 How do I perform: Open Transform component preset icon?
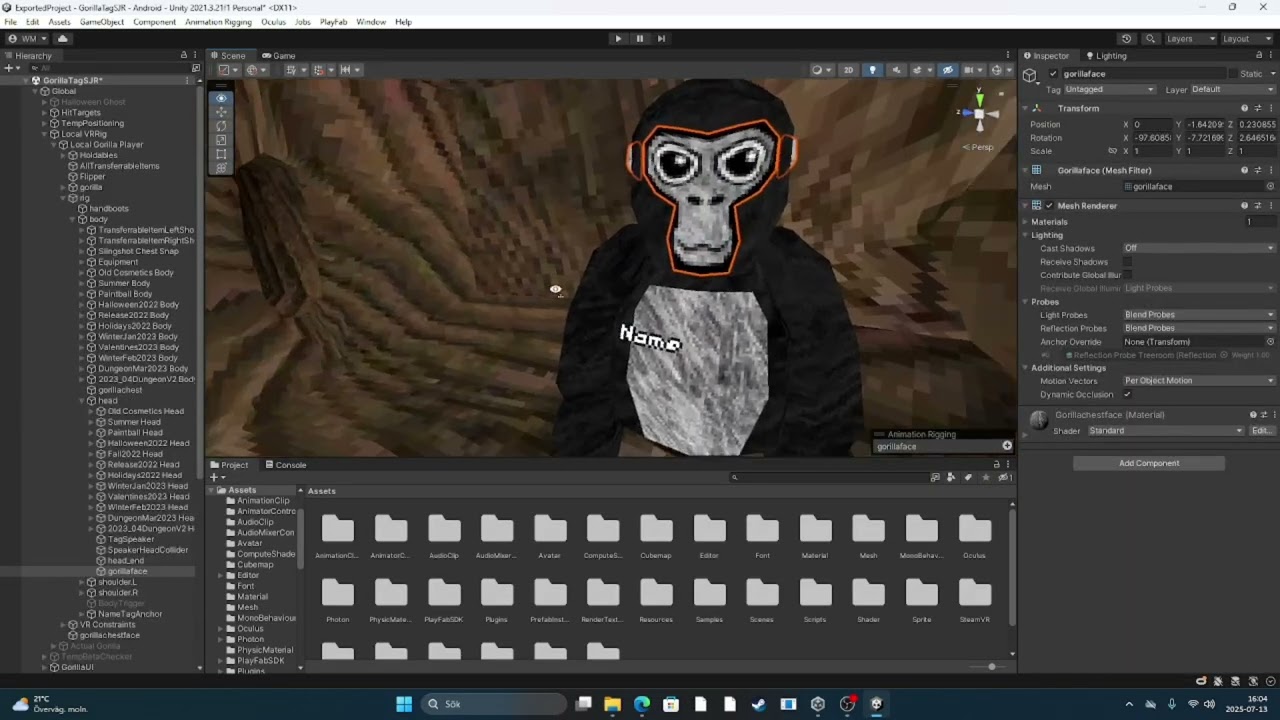[1258, 108]
